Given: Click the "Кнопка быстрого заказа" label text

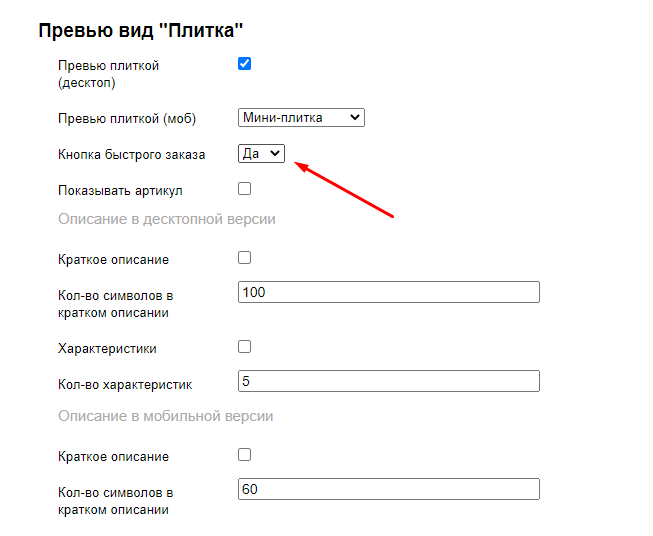Looking at the screenshot, I should [131, 155].
